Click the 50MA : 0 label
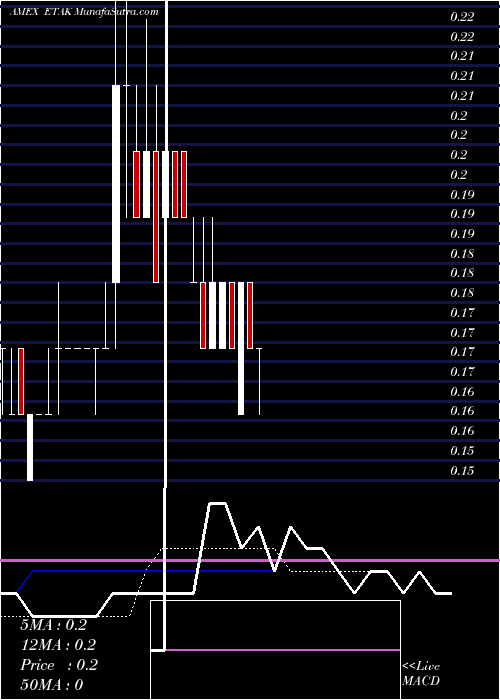 tap(52, 684)
